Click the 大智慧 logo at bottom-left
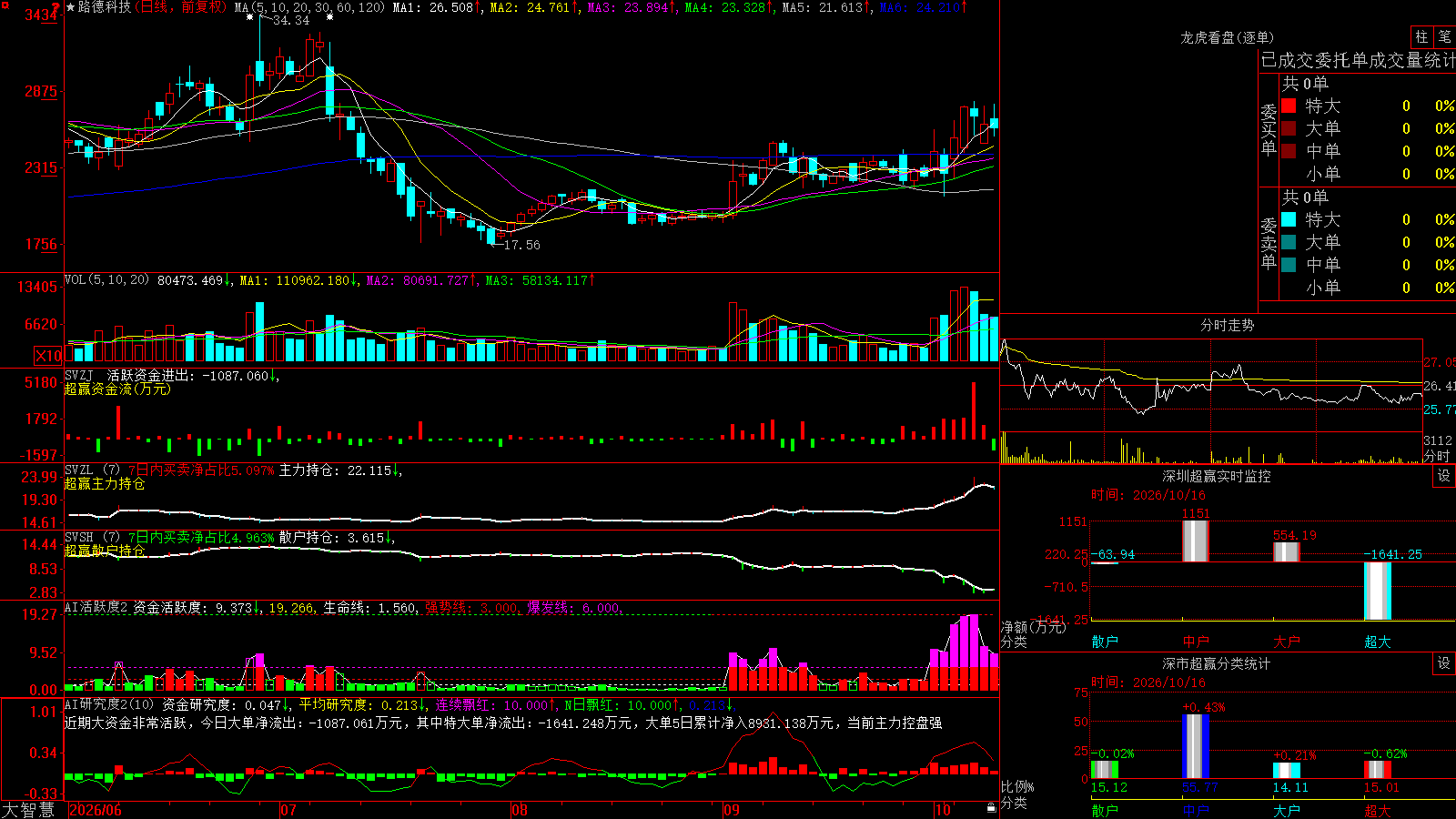Image resolution: width=1456 pixels, height=819 pixels. click(x=28, y=810)
